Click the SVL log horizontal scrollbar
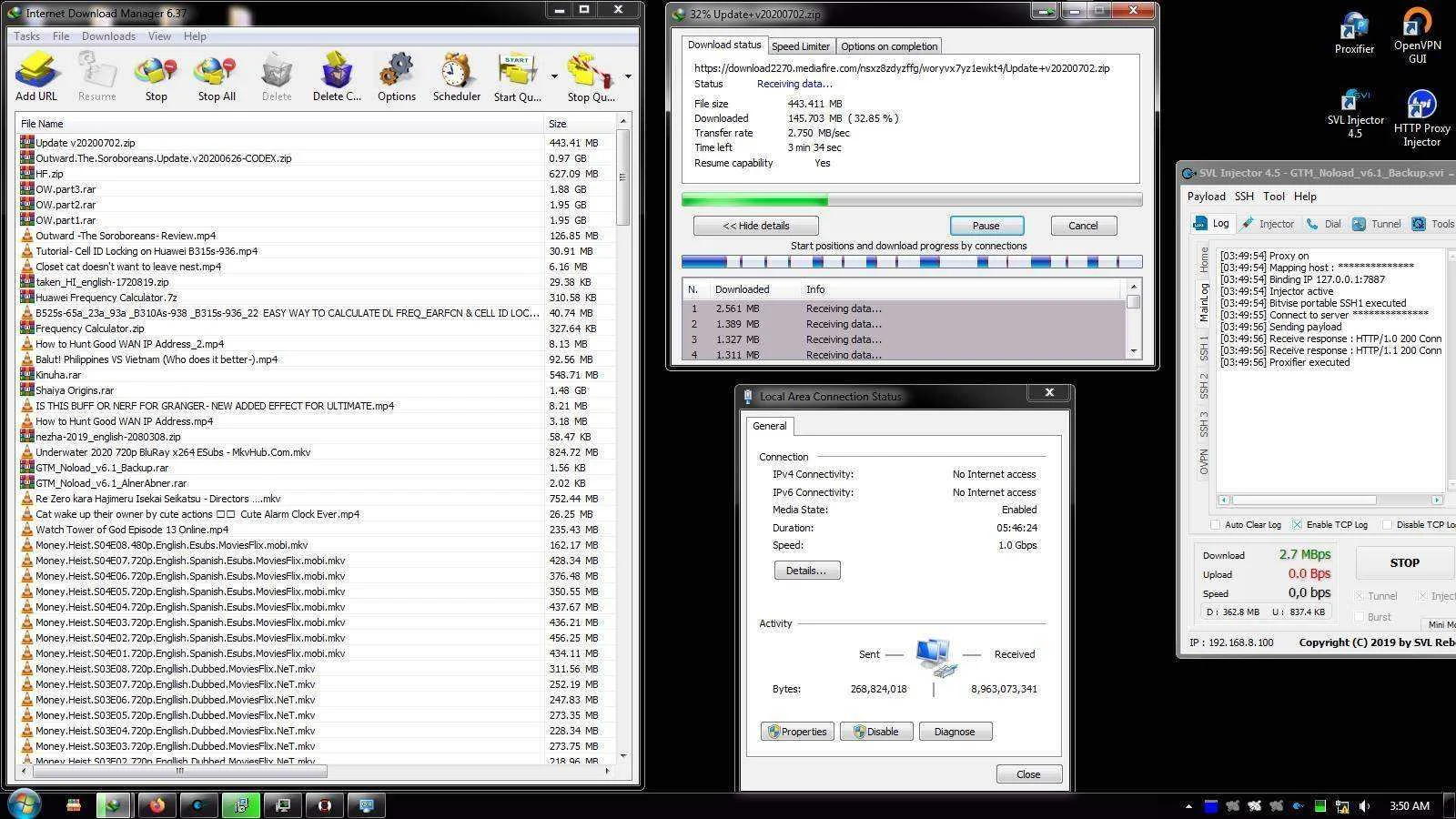 tap(1330, 500)
